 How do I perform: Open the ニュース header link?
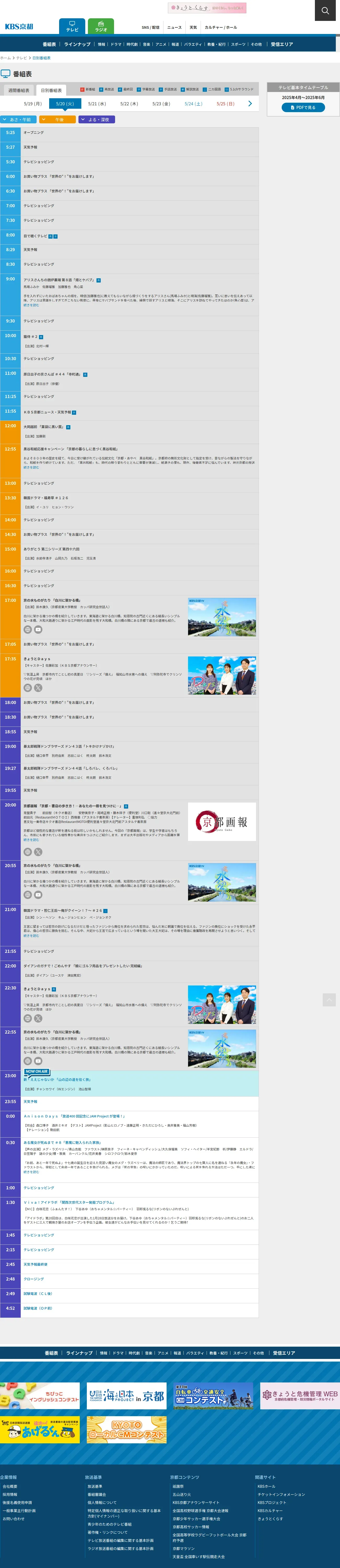[x=174, y=27]
